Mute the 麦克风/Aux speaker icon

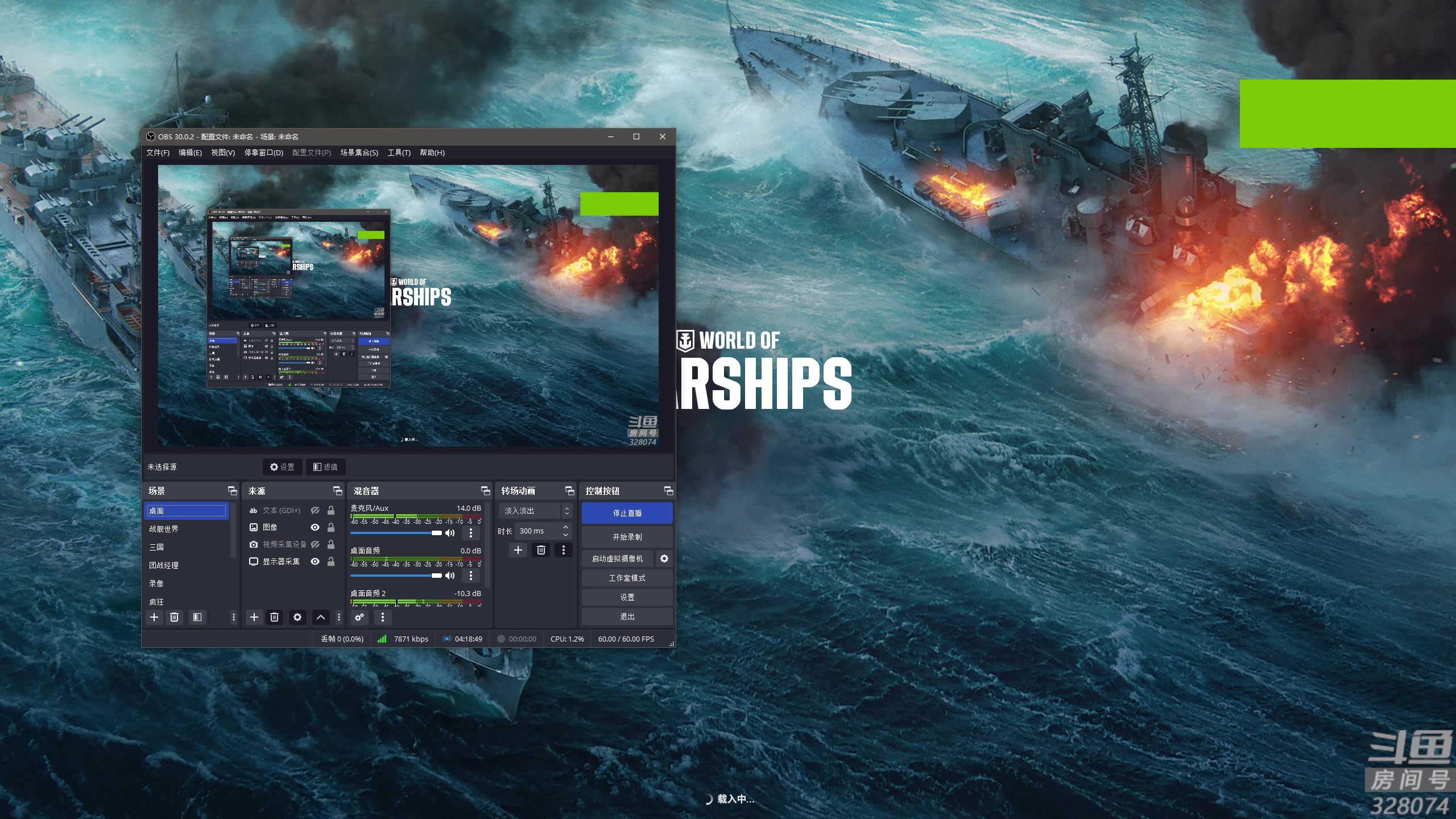click(x=450, y=533)
